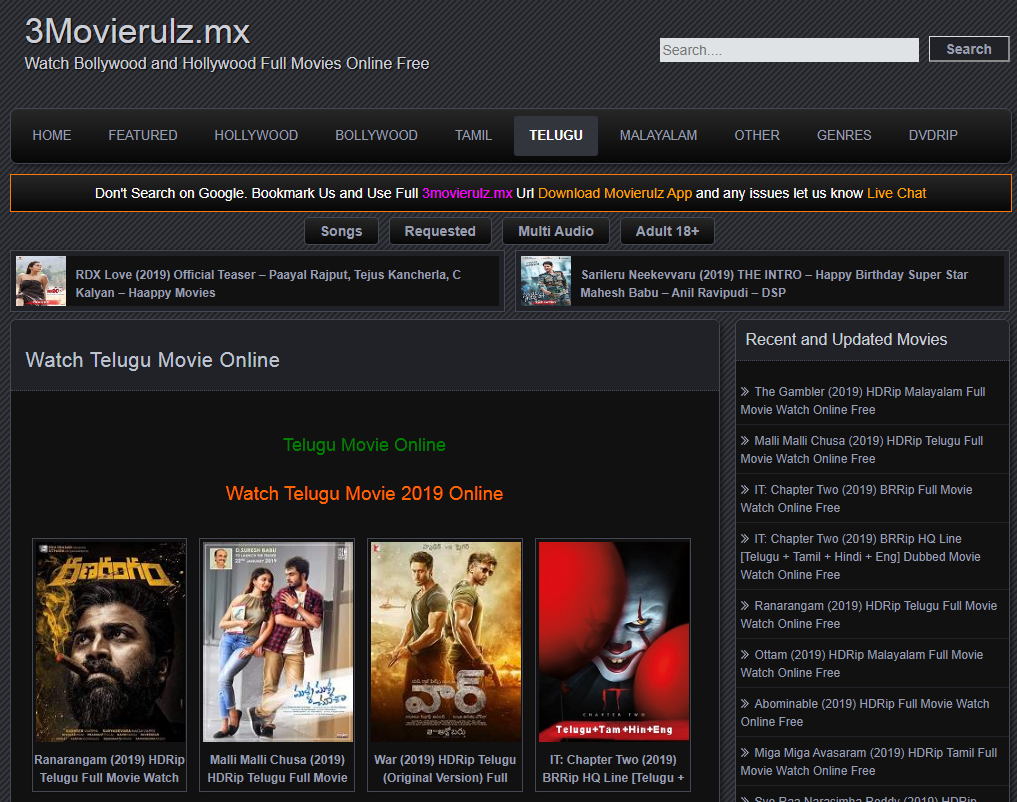The height and width of the screenshot is (802, 1017).
Task: Open Abominable (2019) HDRip sidebar link
Action: coord(865,713)
